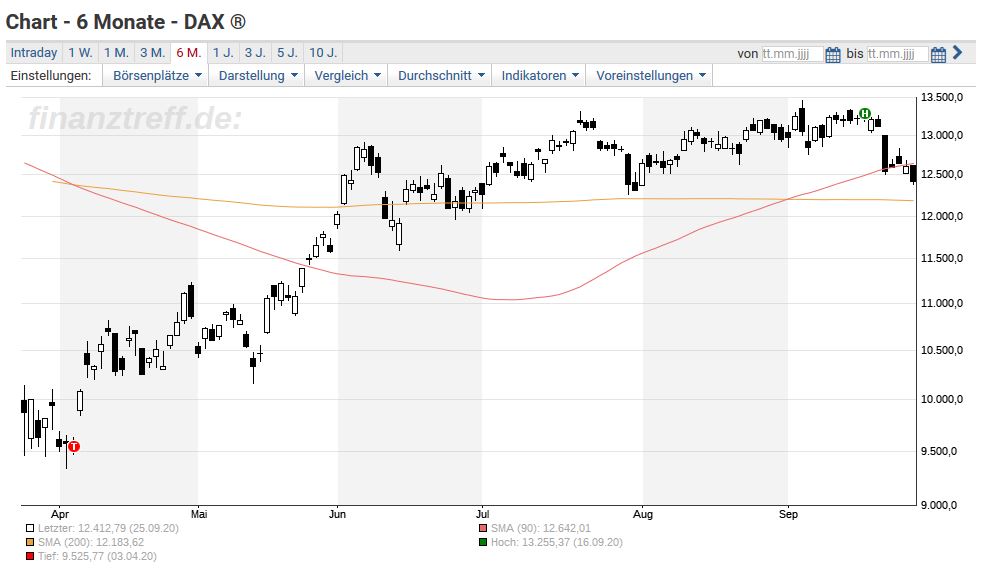
Task: Click the green Hoch legend swatch
Action: click(x=482, y=542)
